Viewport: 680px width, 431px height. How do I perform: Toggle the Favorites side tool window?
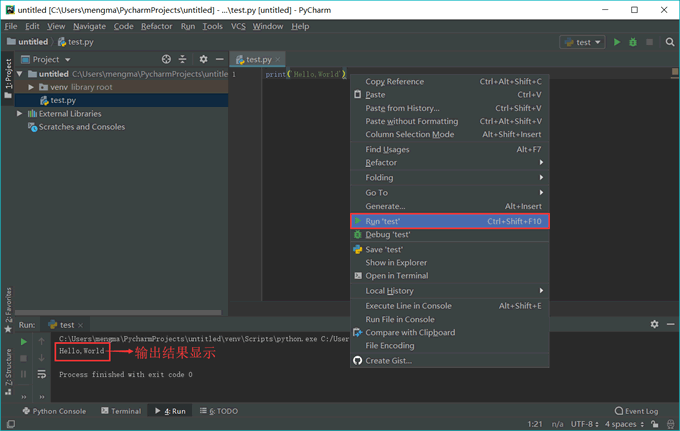8,300
